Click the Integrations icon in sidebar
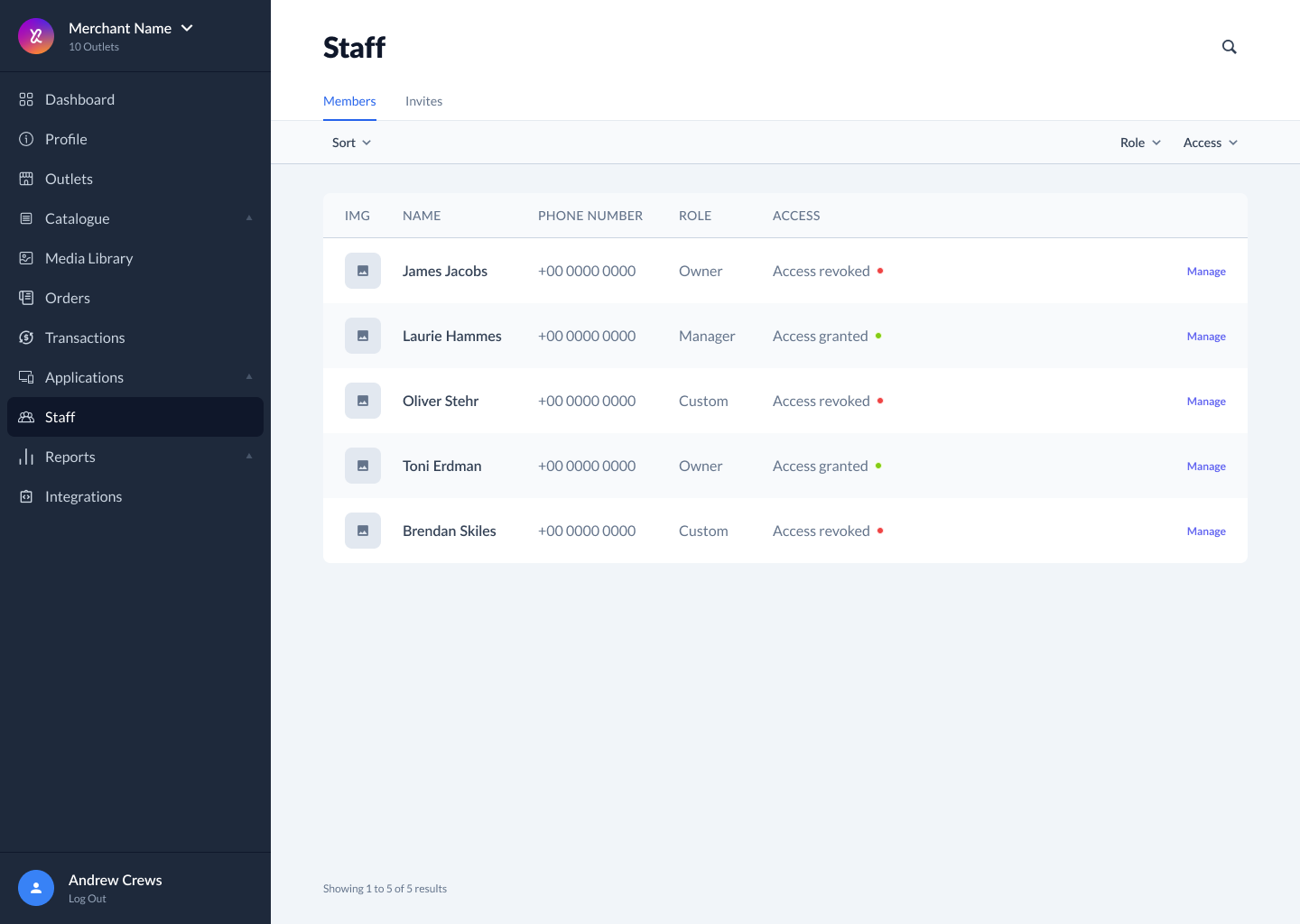The image size is (1300, 924). (26, 496)
